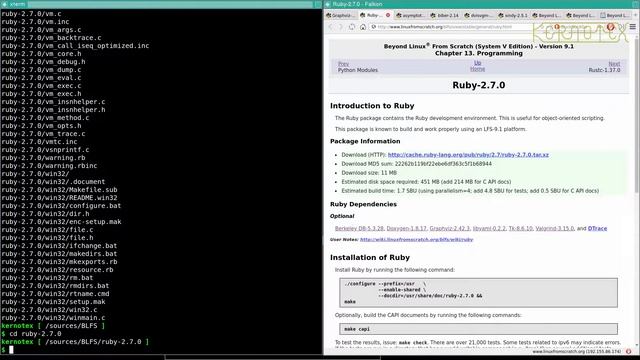Click the Ruby-2.7.0 page heading
This screenshot has height=360, width=640.
pos(478,85)
